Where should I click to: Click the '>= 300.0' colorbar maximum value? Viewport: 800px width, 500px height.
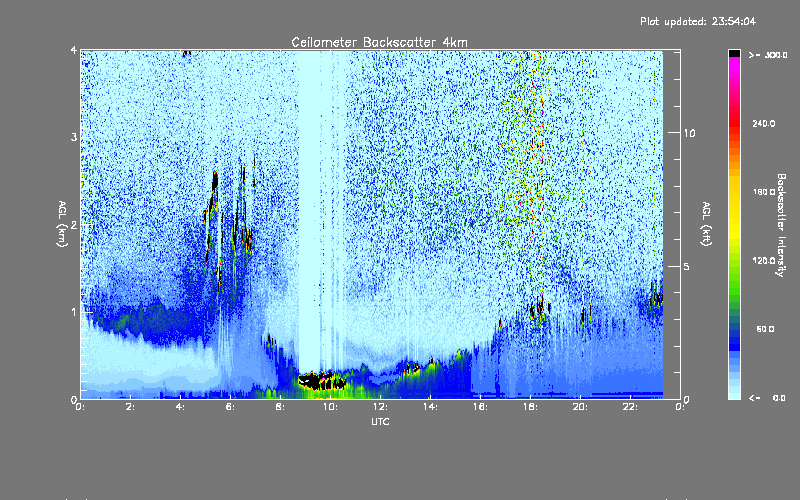click(767, 55)
